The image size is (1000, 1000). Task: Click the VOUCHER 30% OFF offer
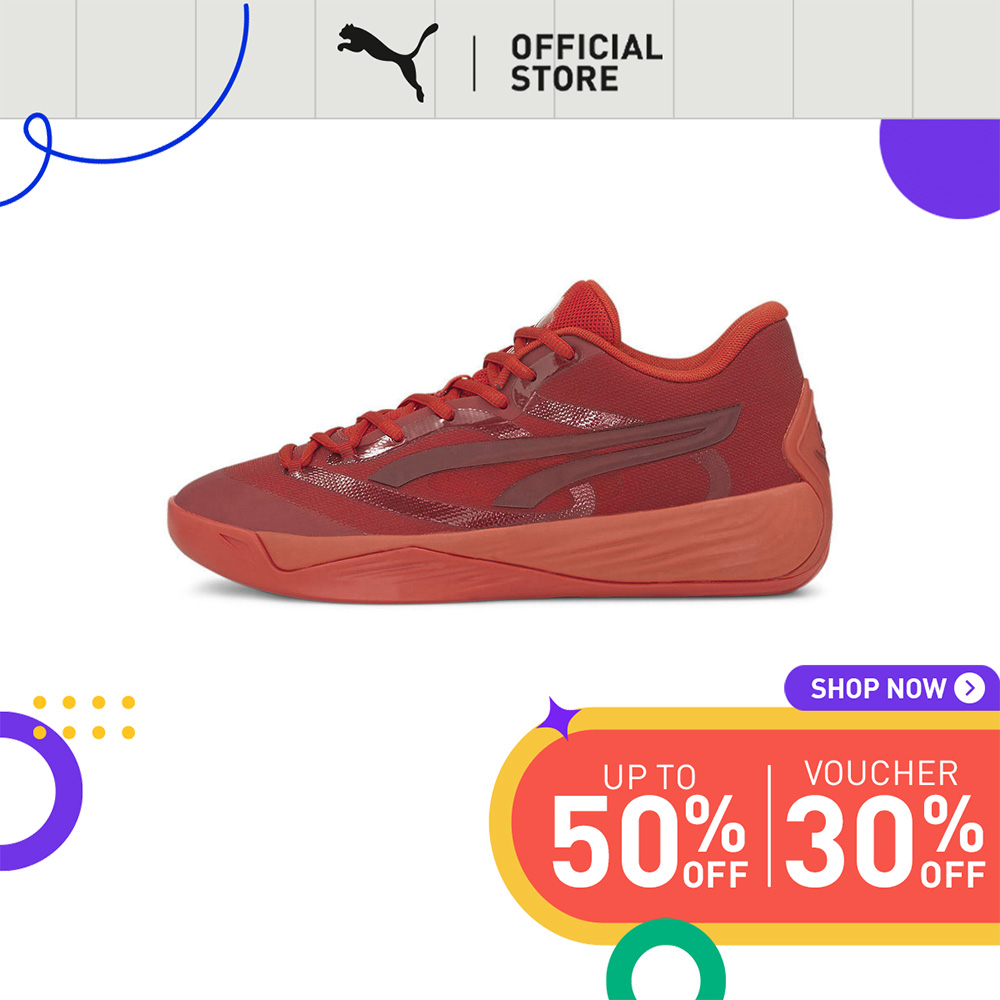pyautogui.click(x=885, y=823)
